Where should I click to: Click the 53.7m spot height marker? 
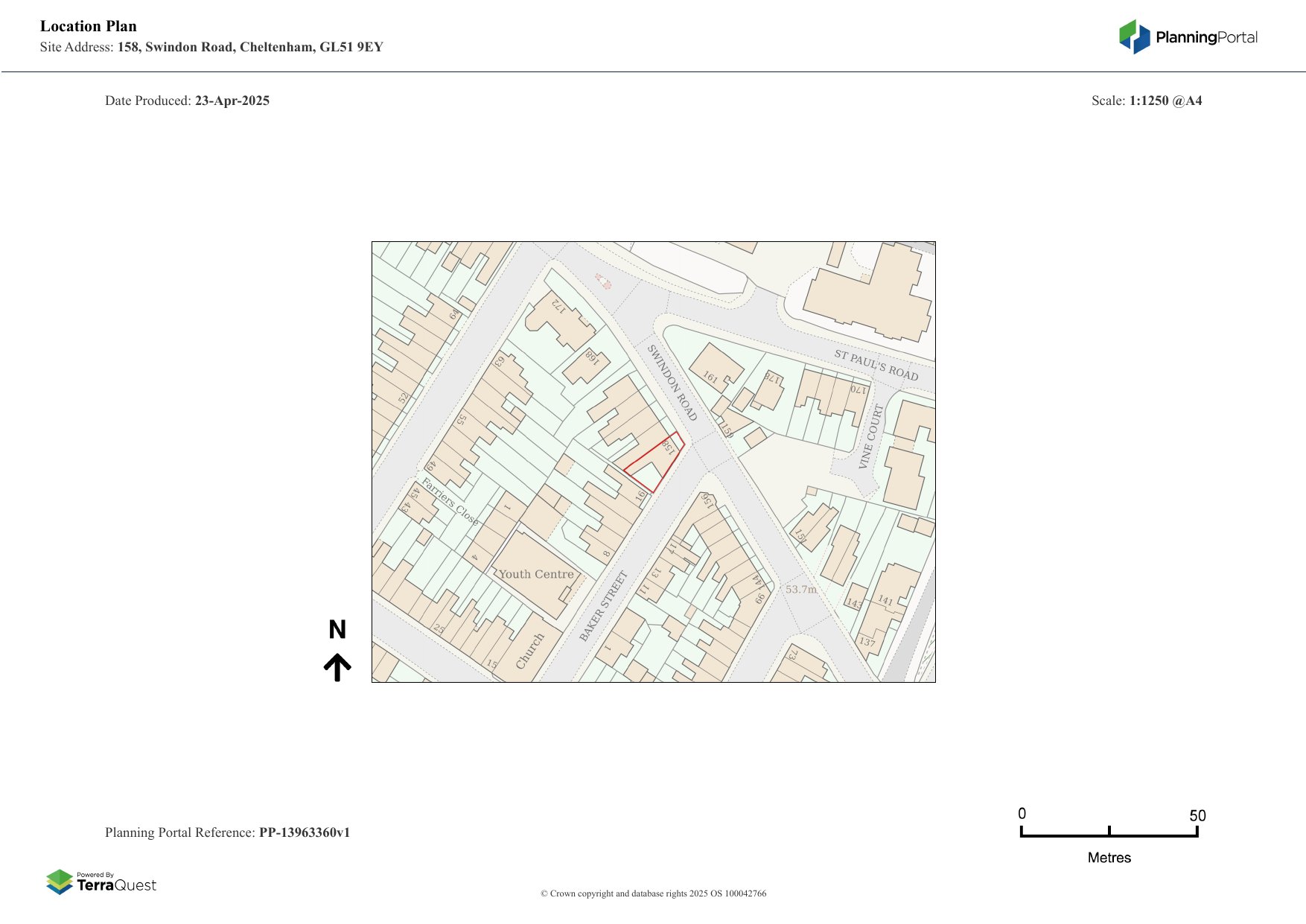800,589
